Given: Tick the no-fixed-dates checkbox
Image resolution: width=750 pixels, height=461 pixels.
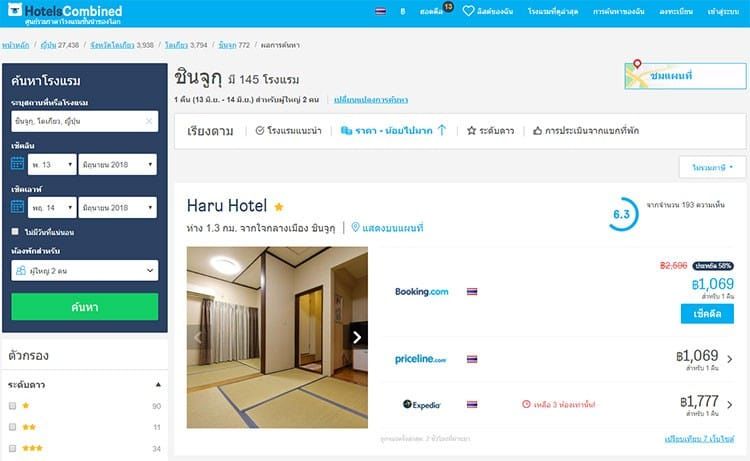Looking at the screenshot, I should [15, 231].
